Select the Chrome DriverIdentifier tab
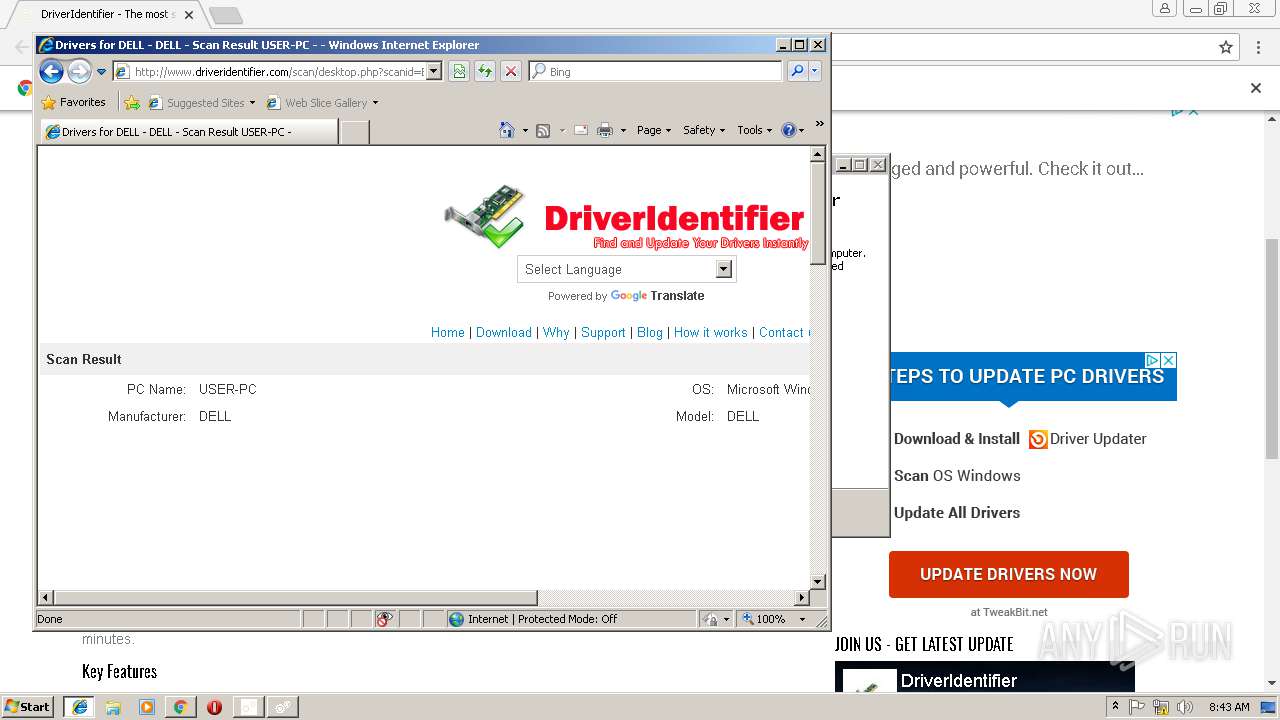1280x720 pixels. (110, 14)
